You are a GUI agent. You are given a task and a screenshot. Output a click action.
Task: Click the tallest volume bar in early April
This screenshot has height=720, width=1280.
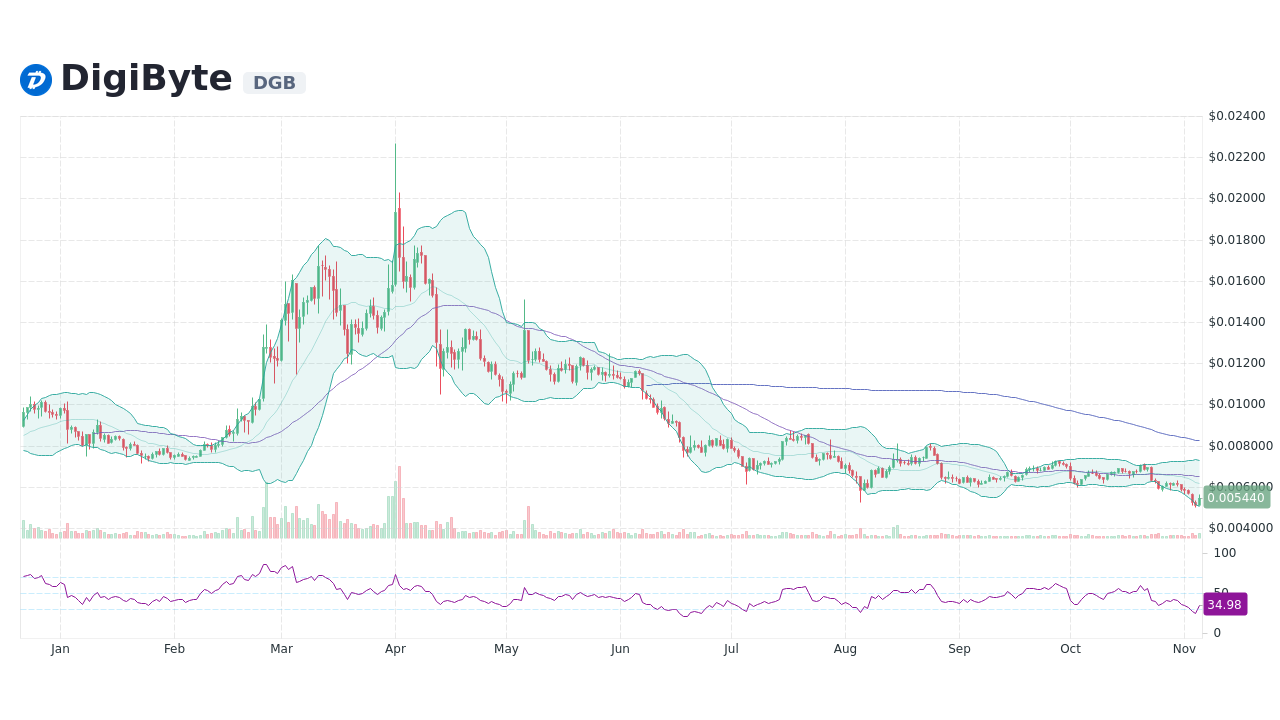[399, 502]
